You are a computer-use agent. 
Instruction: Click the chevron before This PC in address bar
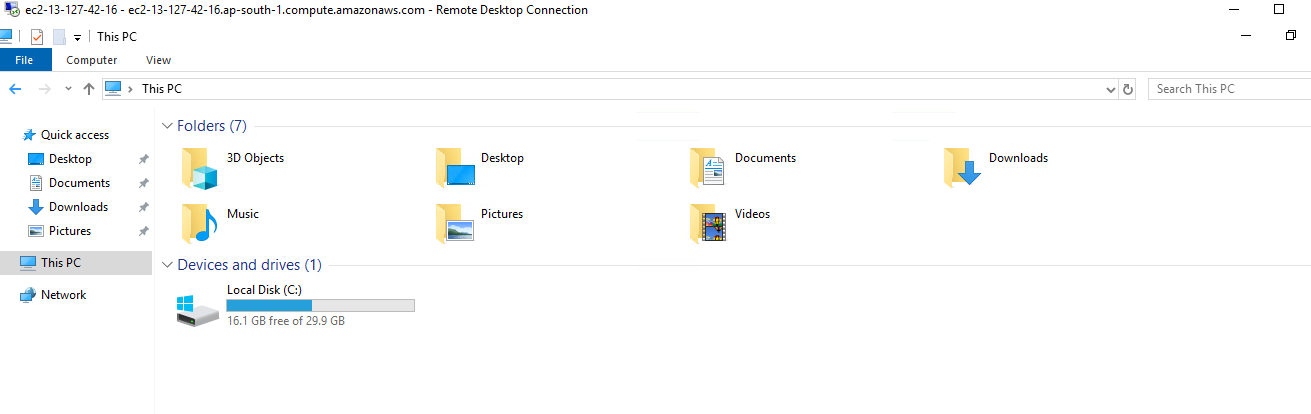[131, 89]
